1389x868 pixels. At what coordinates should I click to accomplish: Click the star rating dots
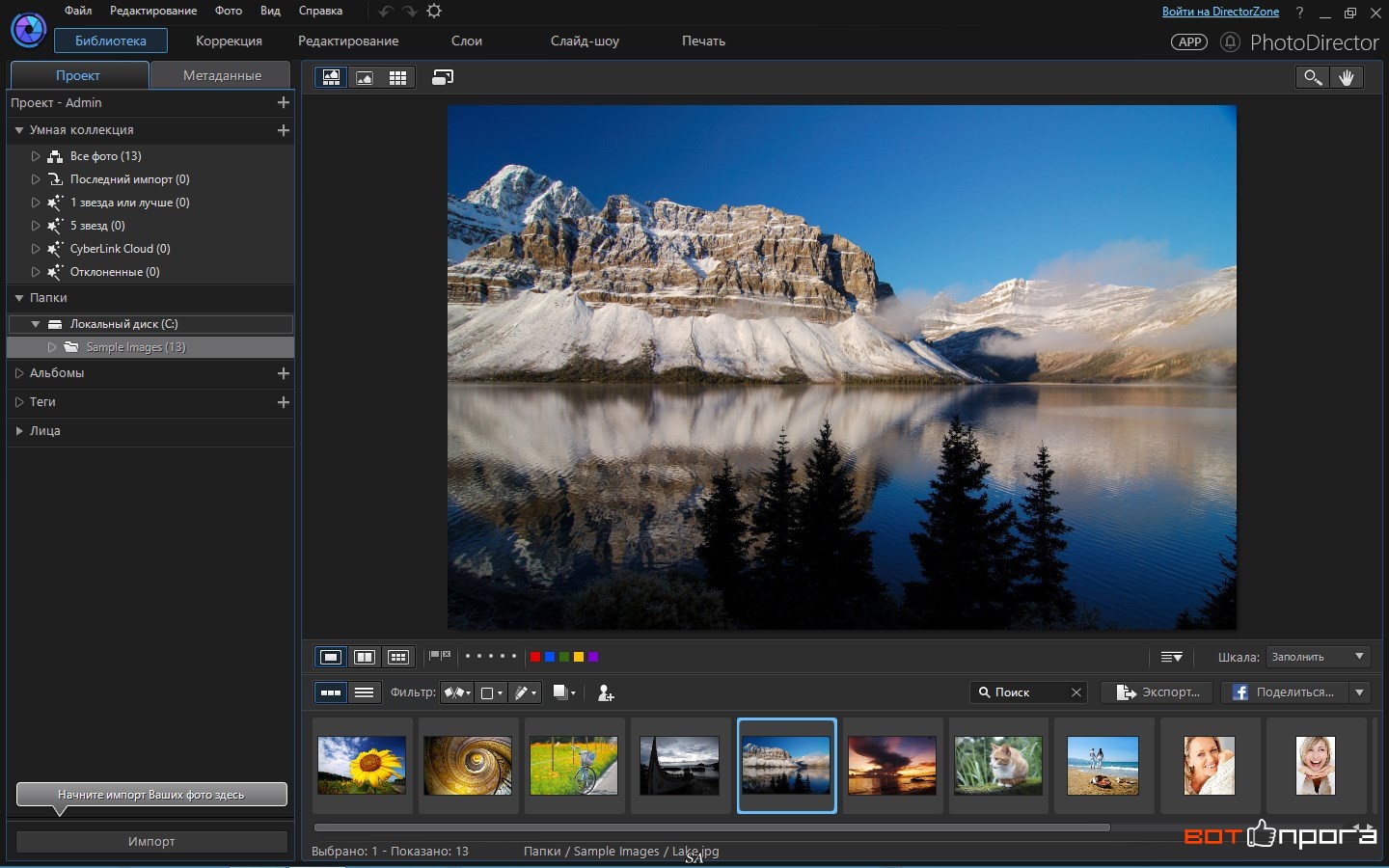coord(490,656)
